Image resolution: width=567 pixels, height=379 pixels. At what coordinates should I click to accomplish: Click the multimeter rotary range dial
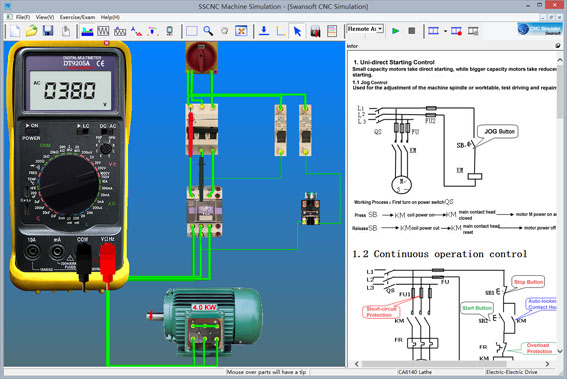point(69,184)
